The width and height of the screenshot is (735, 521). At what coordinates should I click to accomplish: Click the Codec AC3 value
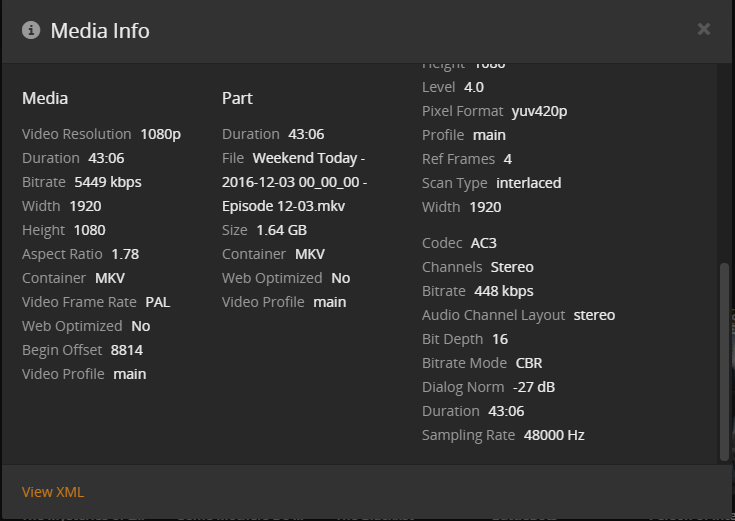[x=481, y=243]
